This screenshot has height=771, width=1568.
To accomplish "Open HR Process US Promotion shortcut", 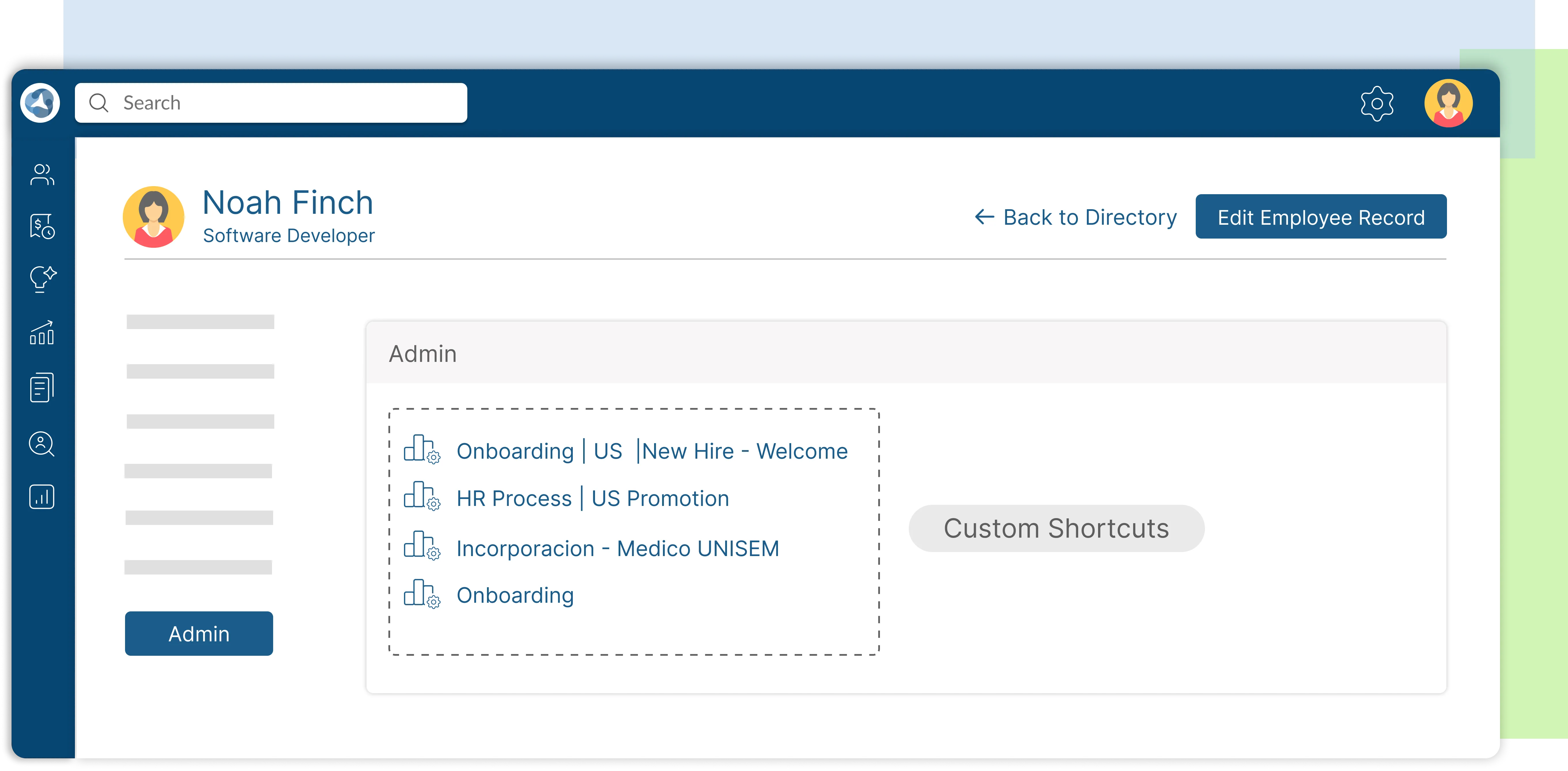I will click(x=592, y=498).
